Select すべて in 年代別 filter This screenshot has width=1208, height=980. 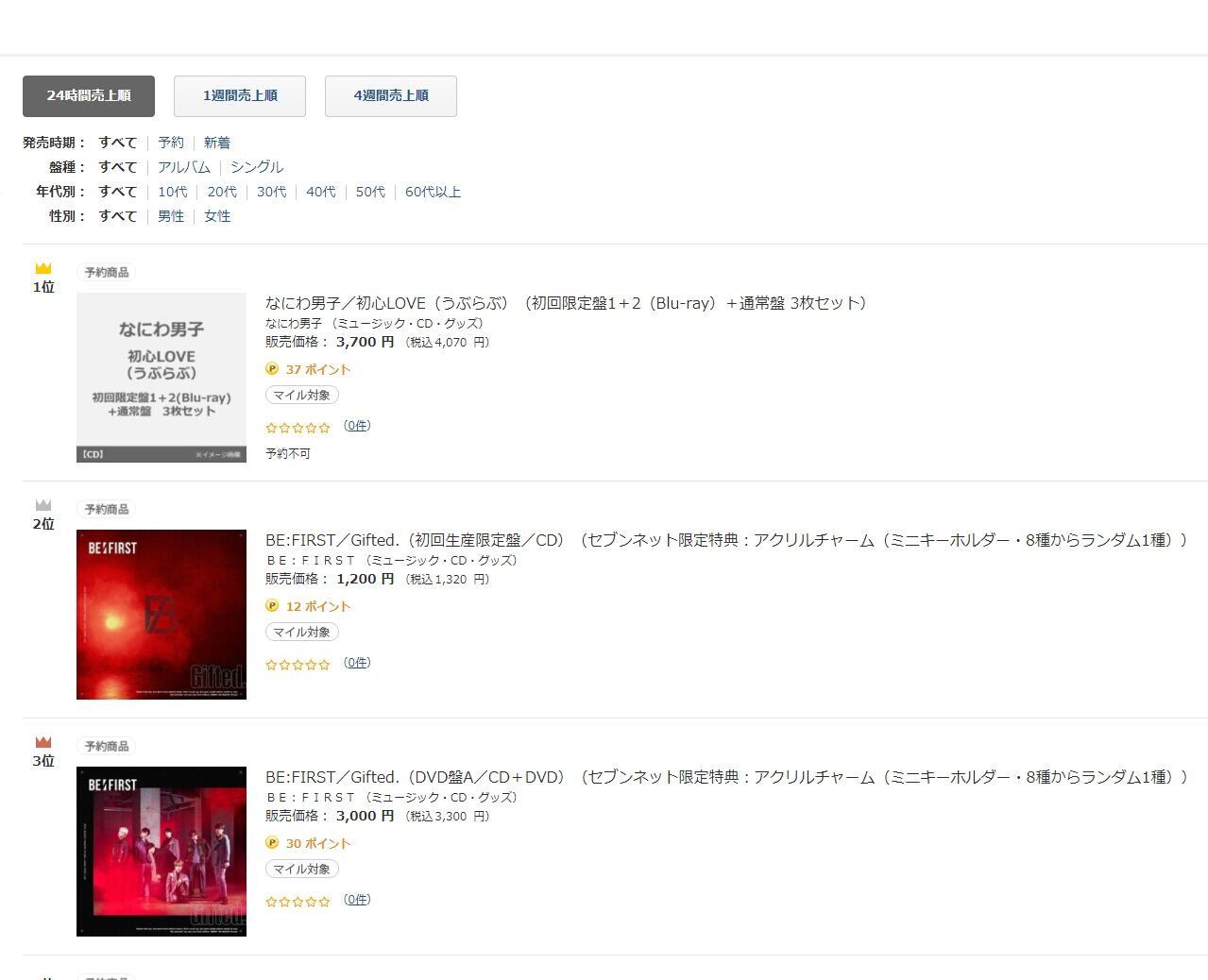118,192
